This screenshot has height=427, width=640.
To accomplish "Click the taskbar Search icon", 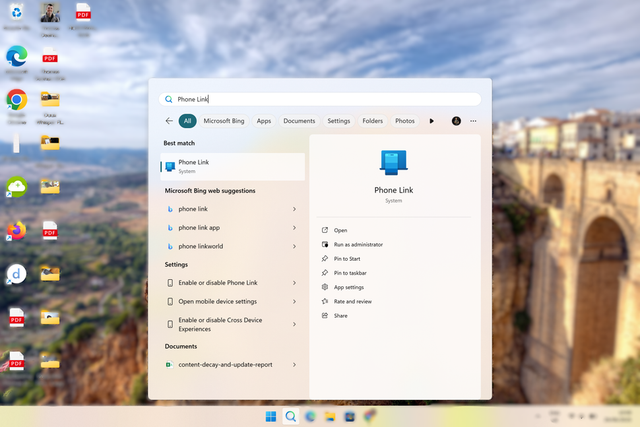I will [x=291, y=416].
